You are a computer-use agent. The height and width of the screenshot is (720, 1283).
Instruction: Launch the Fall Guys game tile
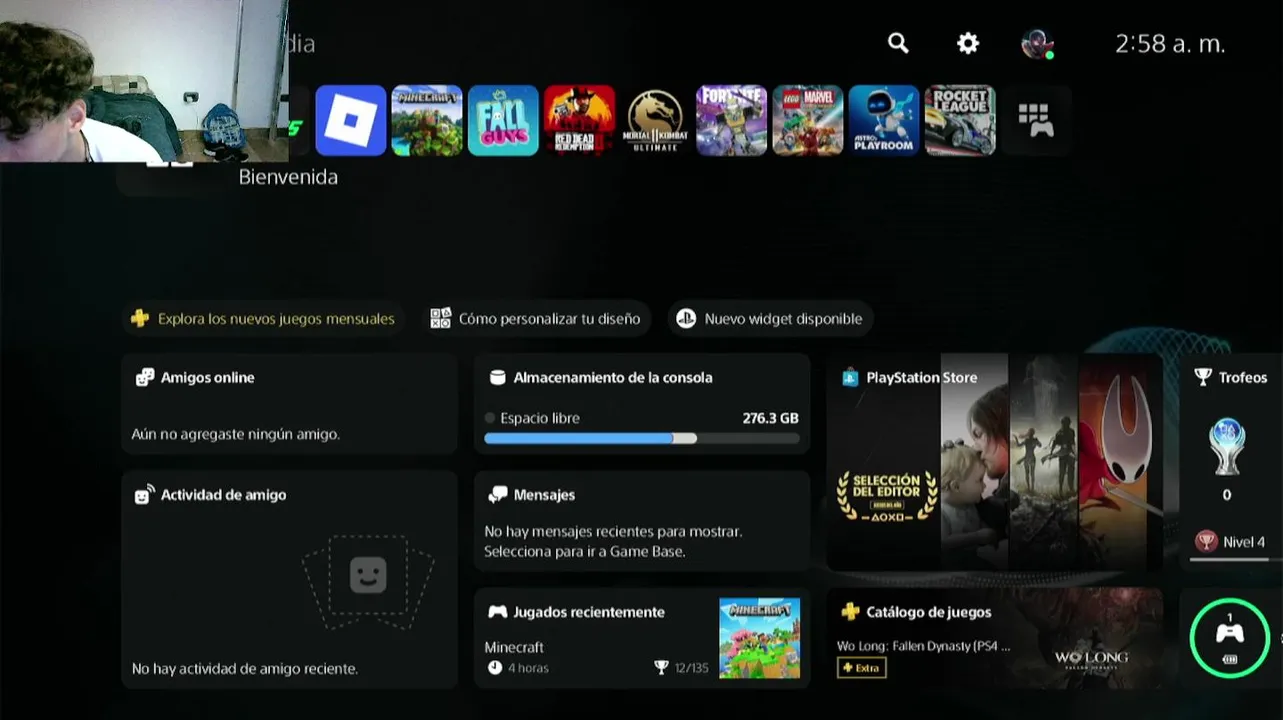pos(503,120)
